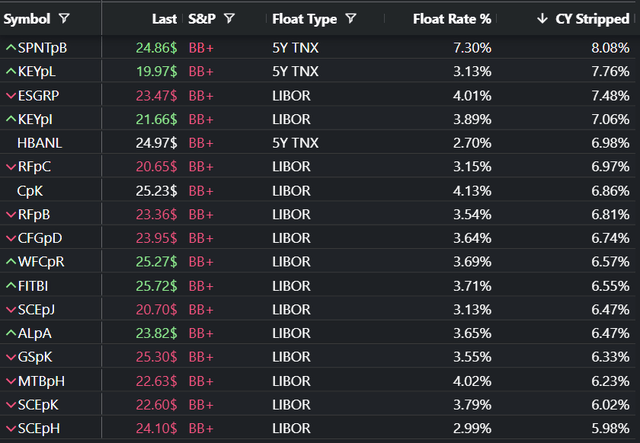
Task: Open the Float Type column filter icon
Action: [351, 18]
